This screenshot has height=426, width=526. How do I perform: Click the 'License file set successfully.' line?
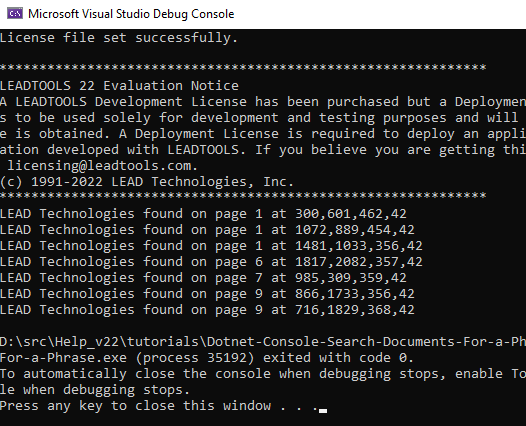coord(119,38)
